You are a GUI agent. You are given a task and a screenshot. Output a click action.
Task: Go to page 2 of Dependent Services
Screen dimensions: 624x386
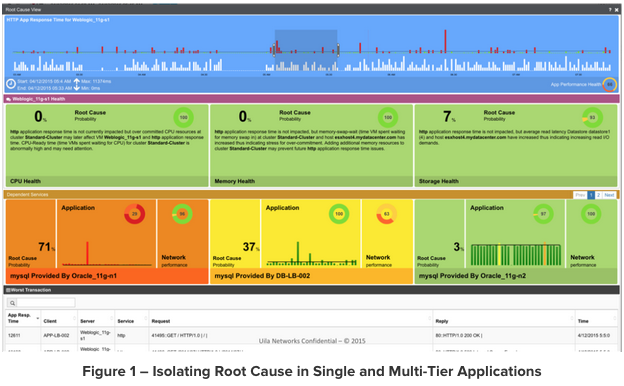598,195
